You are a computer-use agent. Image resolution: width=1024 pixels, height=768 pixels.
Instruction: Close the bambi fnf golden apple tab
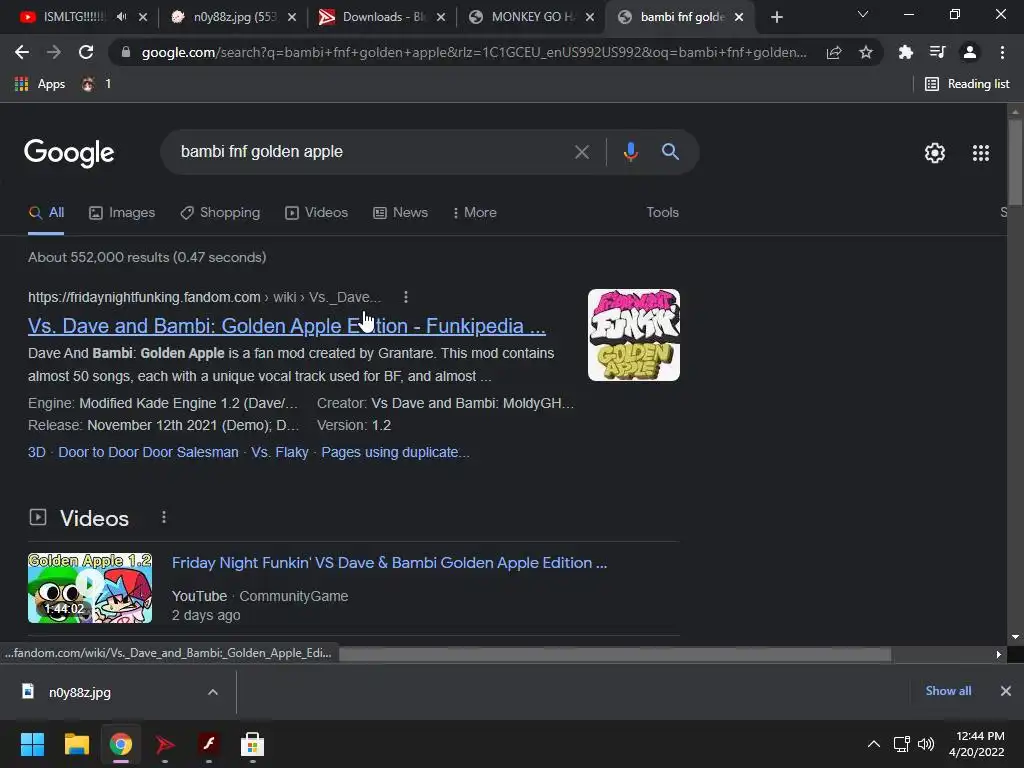(x=739, y=17)
